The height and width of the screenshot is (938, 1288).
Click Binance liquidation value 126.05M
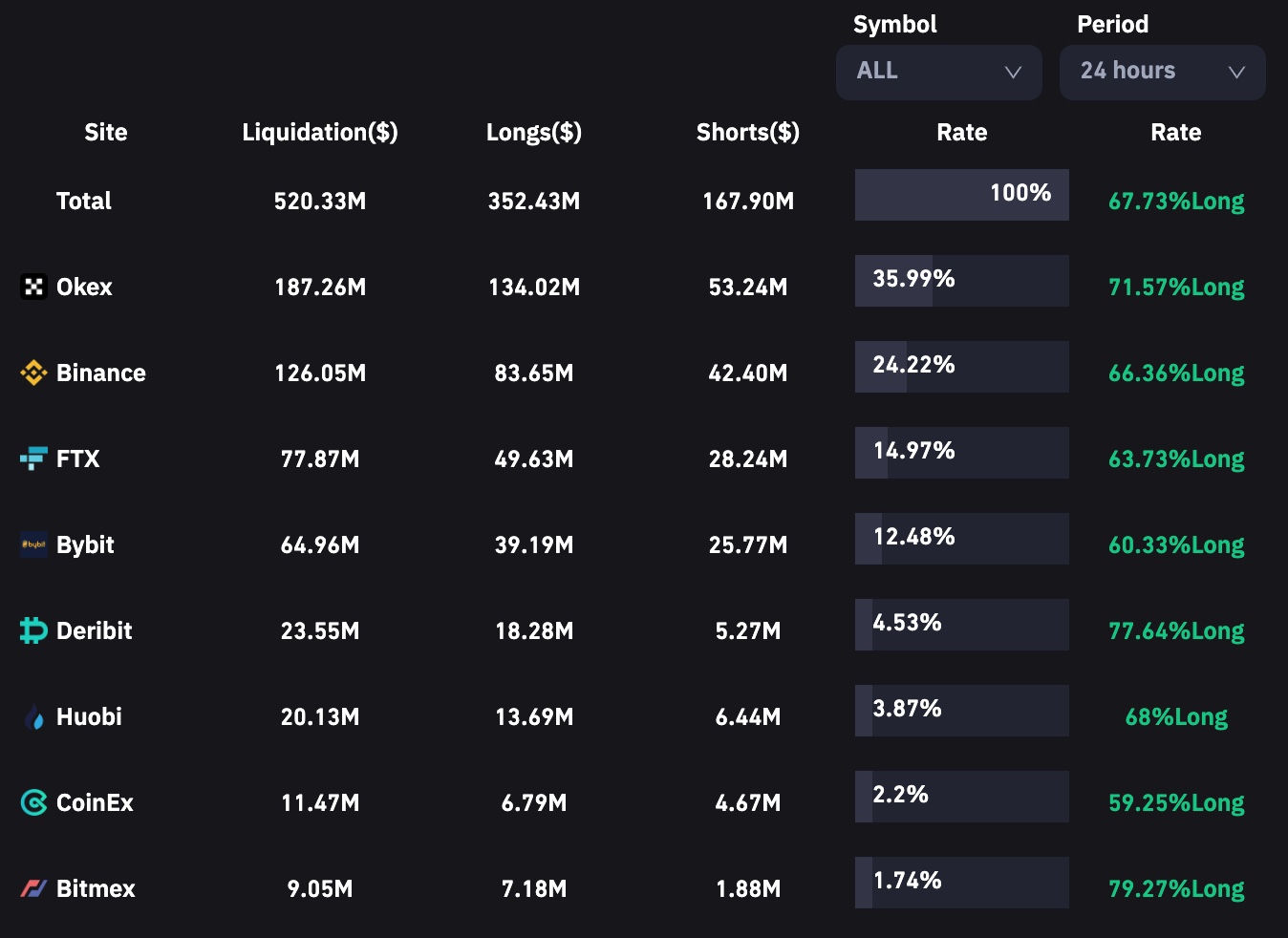pos(320,373)
